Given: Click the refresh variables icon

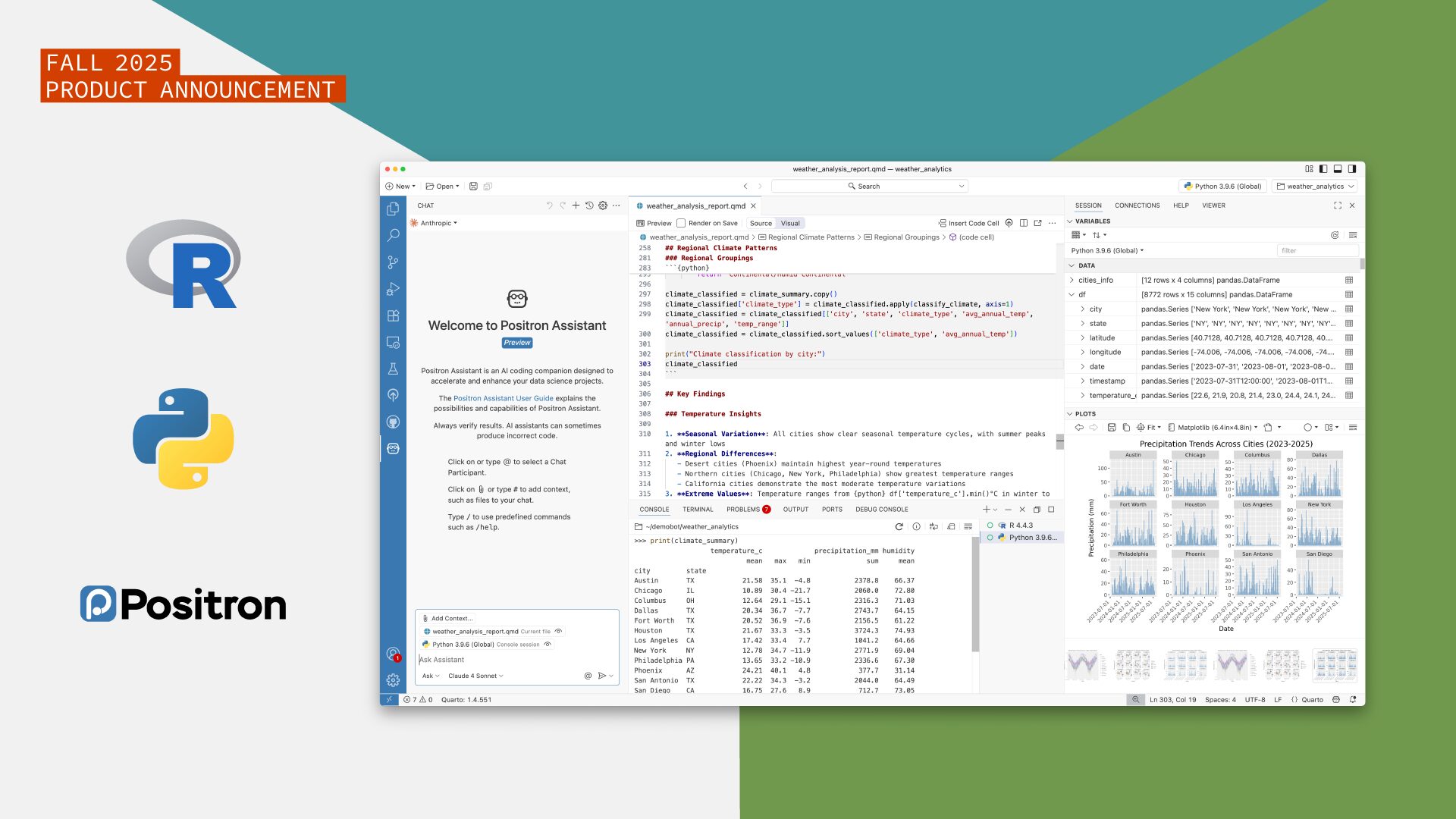Looking at the screenshot, I should [1335, 235].
